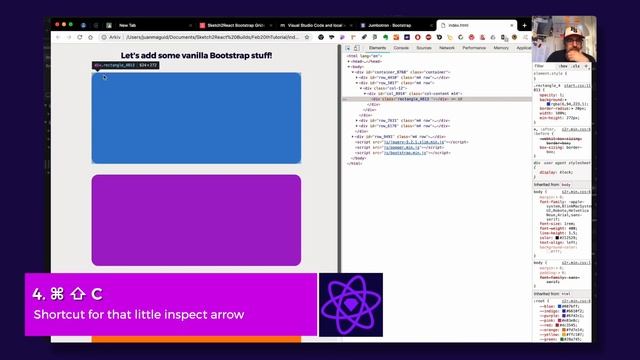Open the jquery slim min js link
Screen dimensions: 640x360
(x=414, y=142)
